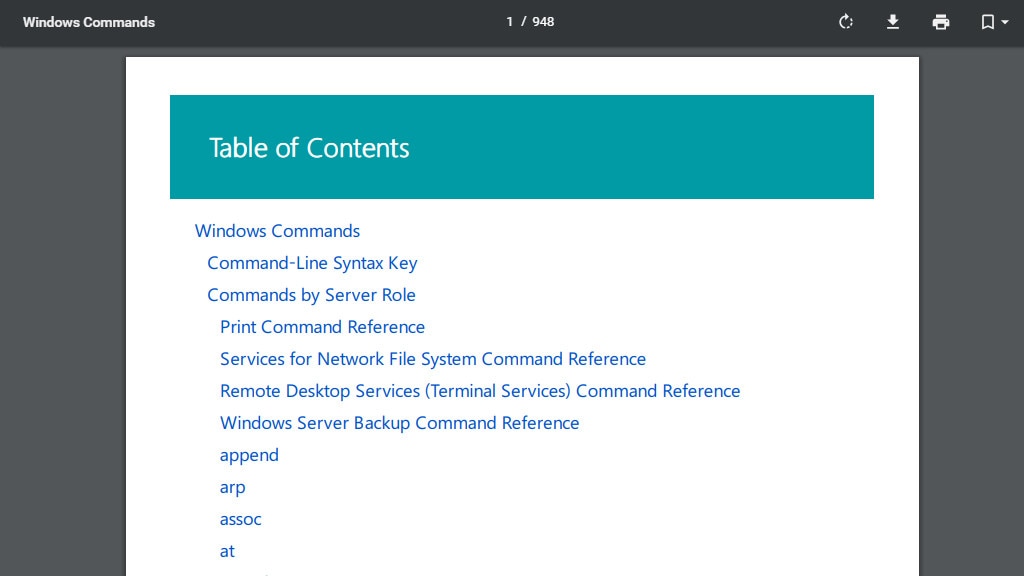Click the total page count 948
This screenshot has width=1024, height=576.
click(543, 22)
